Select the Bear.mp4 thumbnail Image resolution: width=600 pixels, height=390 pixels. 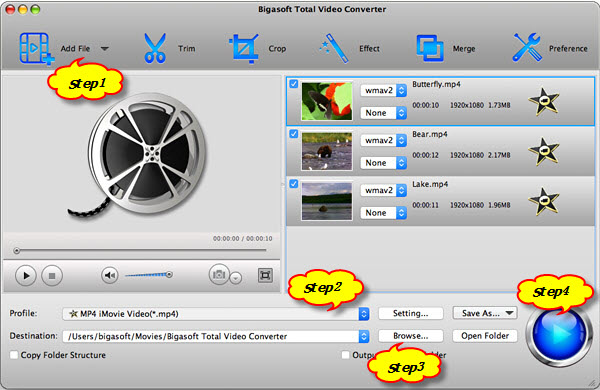tap(327, 151)
